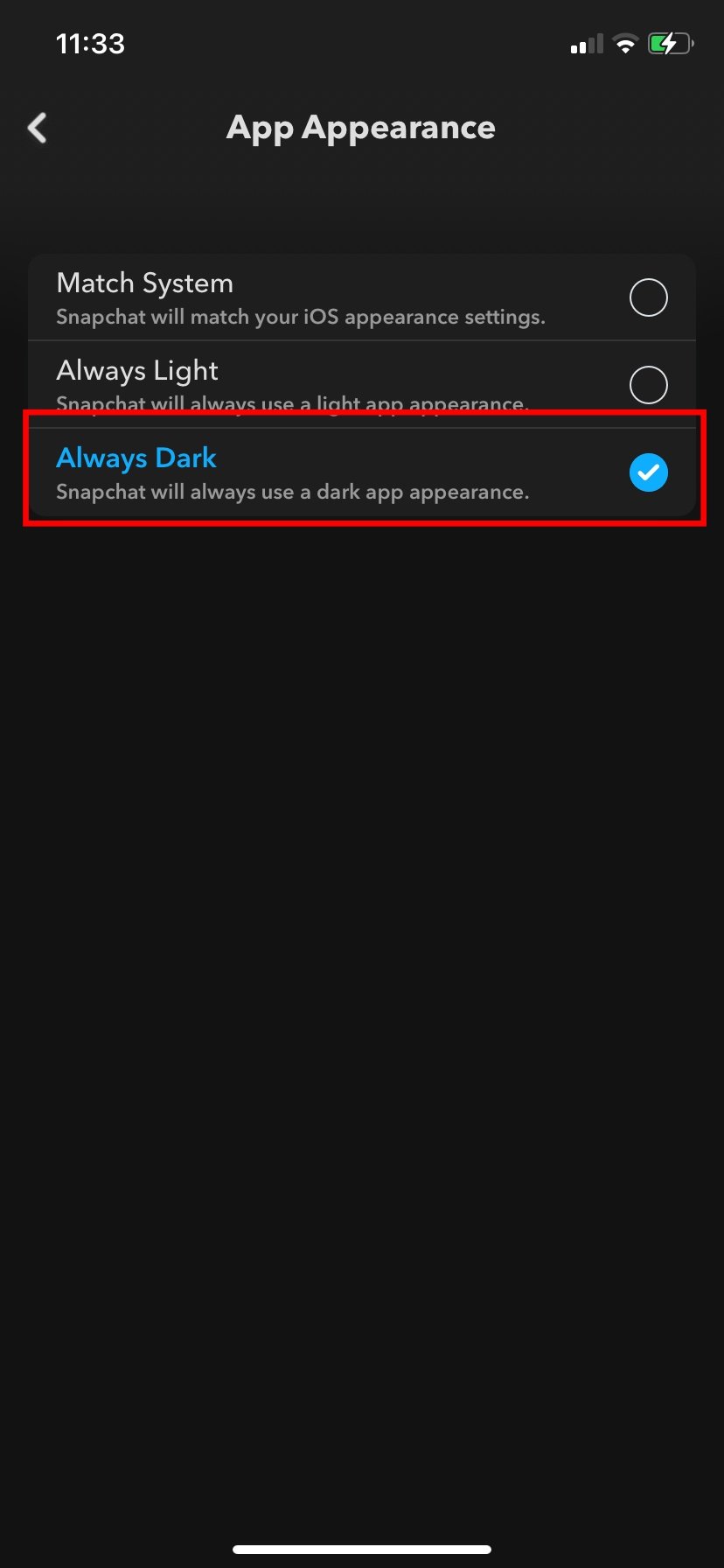Viewport: 724px width, 1568px height.
Task: Tap the battery charging icon
Action: coord(671,44)
